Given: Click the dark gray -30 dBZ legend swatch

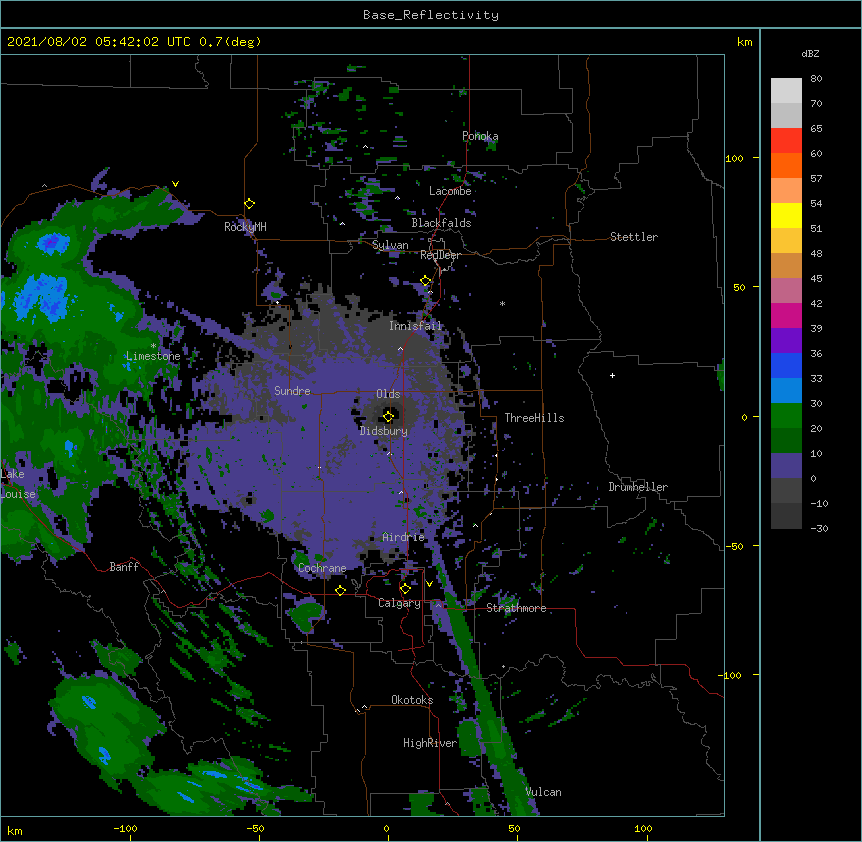Looking at the screenshot, I should (x=786, y=516).
